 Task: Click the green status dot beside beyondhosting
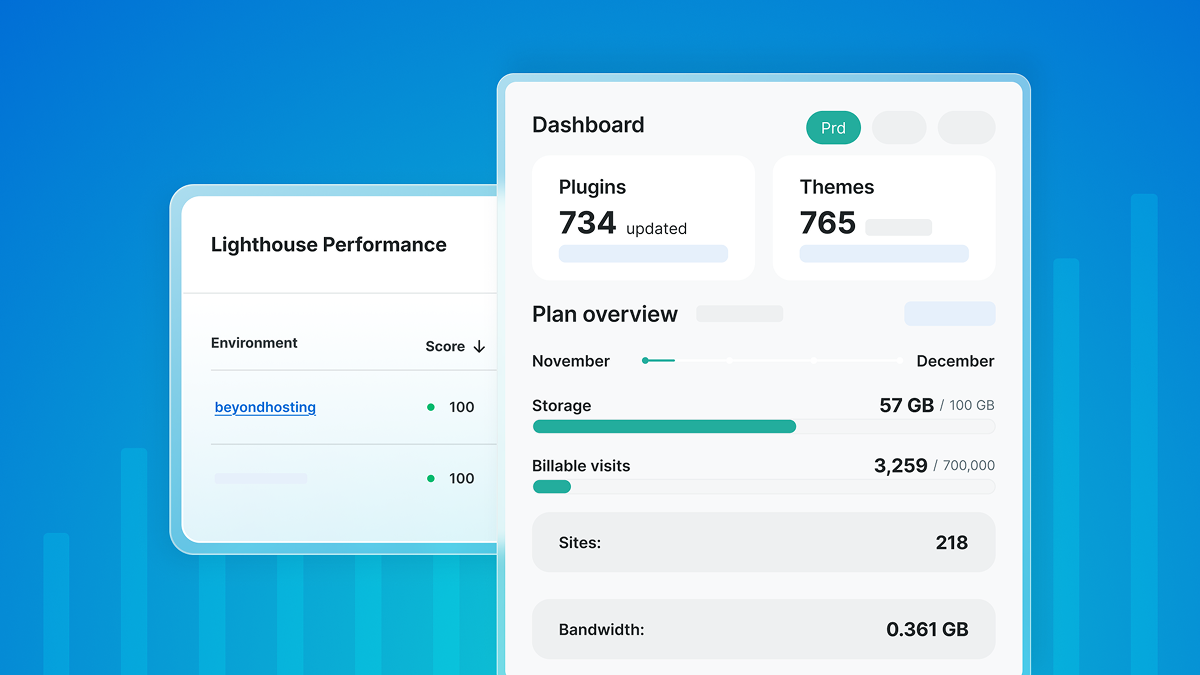click(432, 407)
